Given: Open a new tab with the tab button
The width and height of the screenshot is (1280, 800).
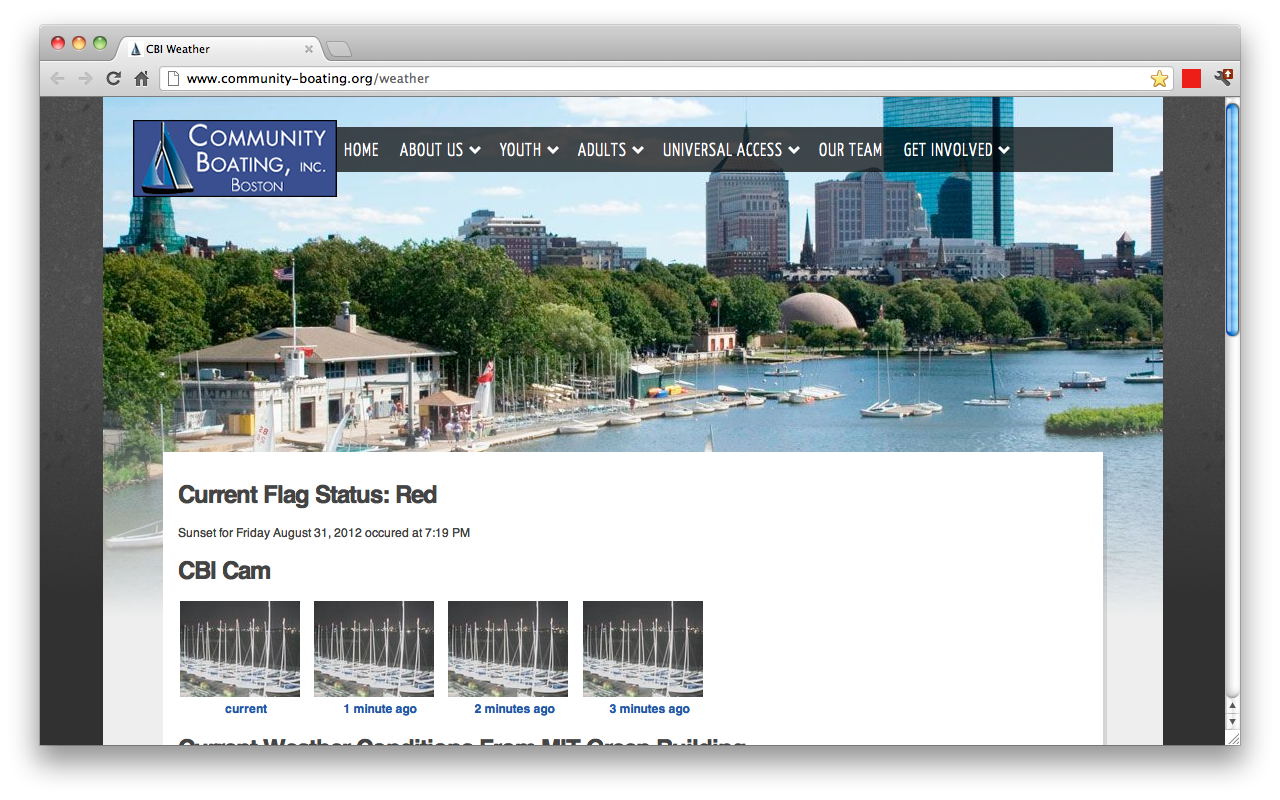Looking at the screenshot, I should tap(339, 49).
